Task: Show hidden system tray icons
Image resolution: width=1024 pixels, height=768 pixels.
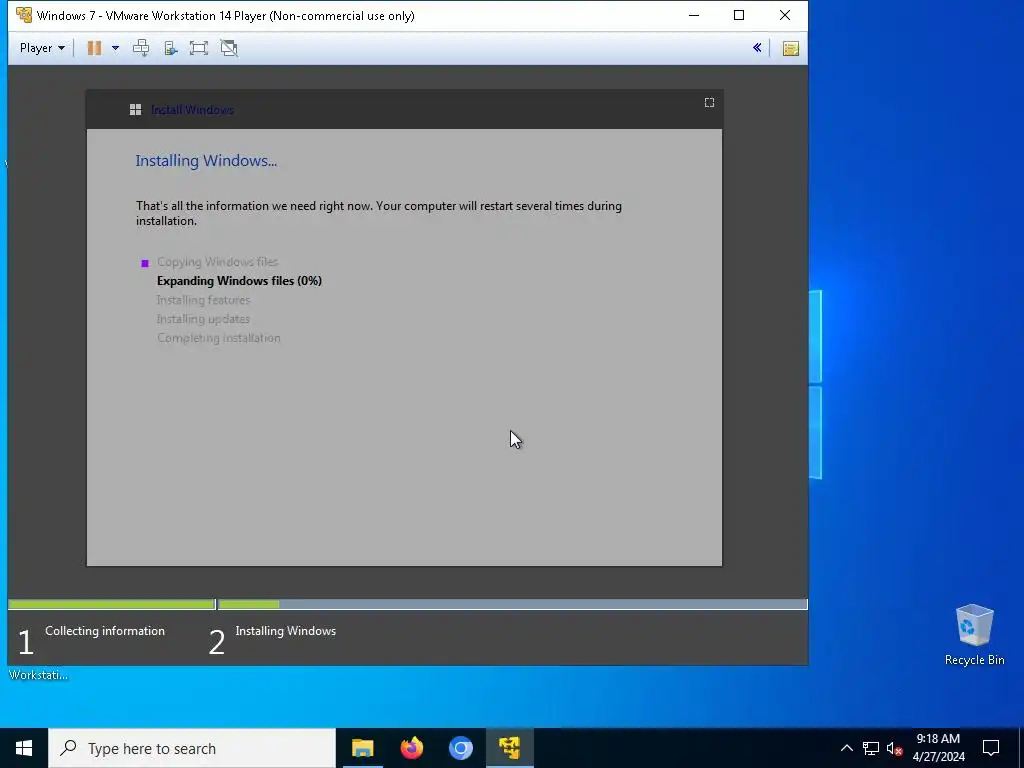Action: [846, 748]
